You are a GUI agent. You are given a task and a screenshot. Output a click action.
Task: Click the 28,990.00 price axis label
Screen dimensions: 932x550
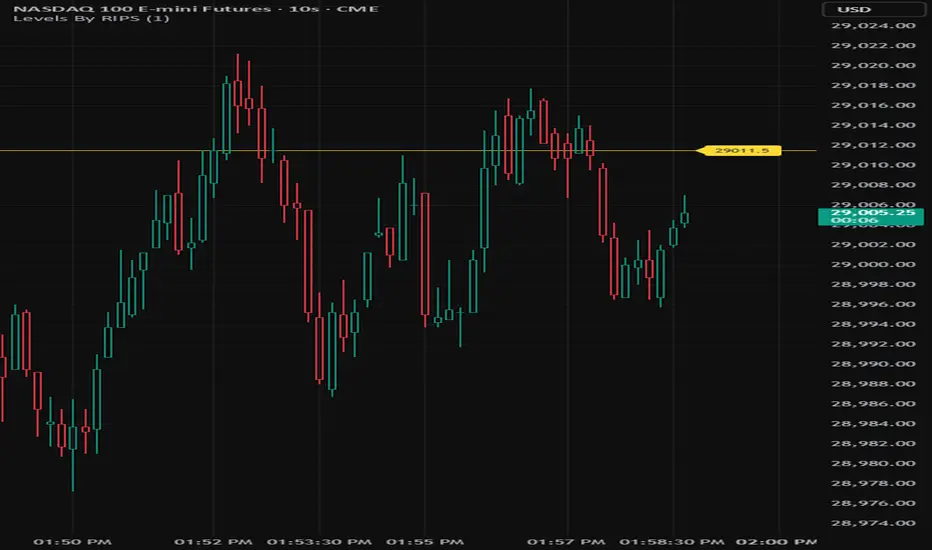(873, 364)
